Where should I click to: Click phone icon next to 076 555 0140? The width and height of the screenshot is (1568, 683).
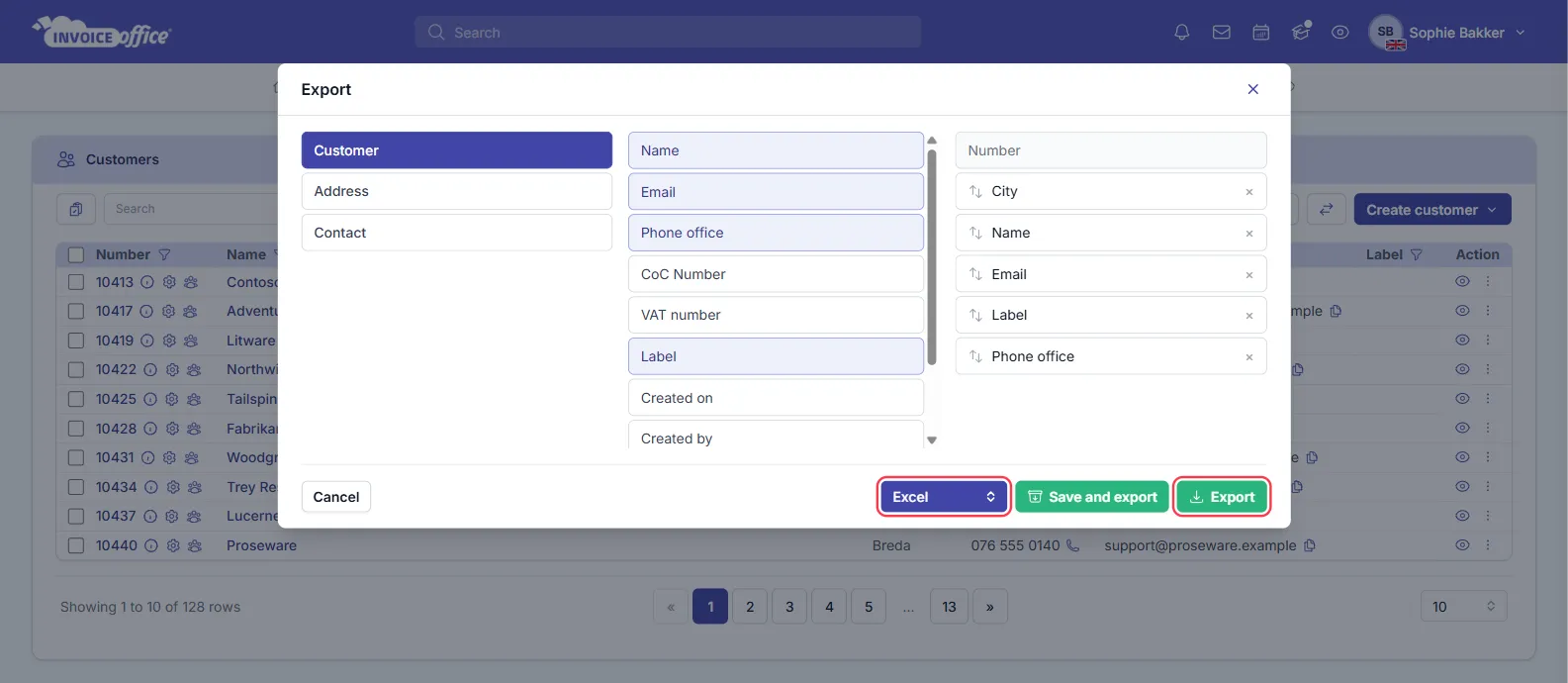point(1072,545)
